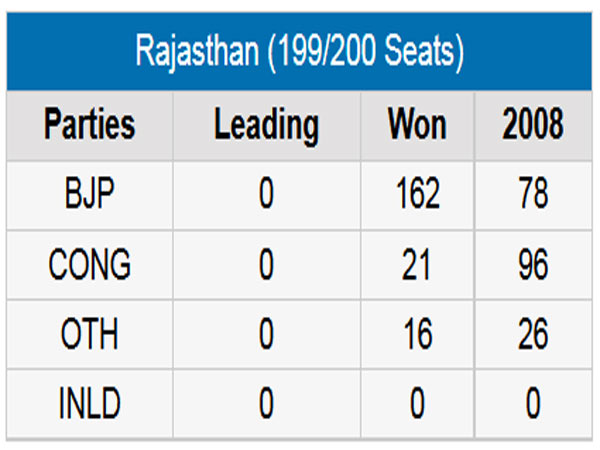Click BJP's leading count cell
Image resolution: width=600 pixels, height=450 pixels.
coord(266,195)
